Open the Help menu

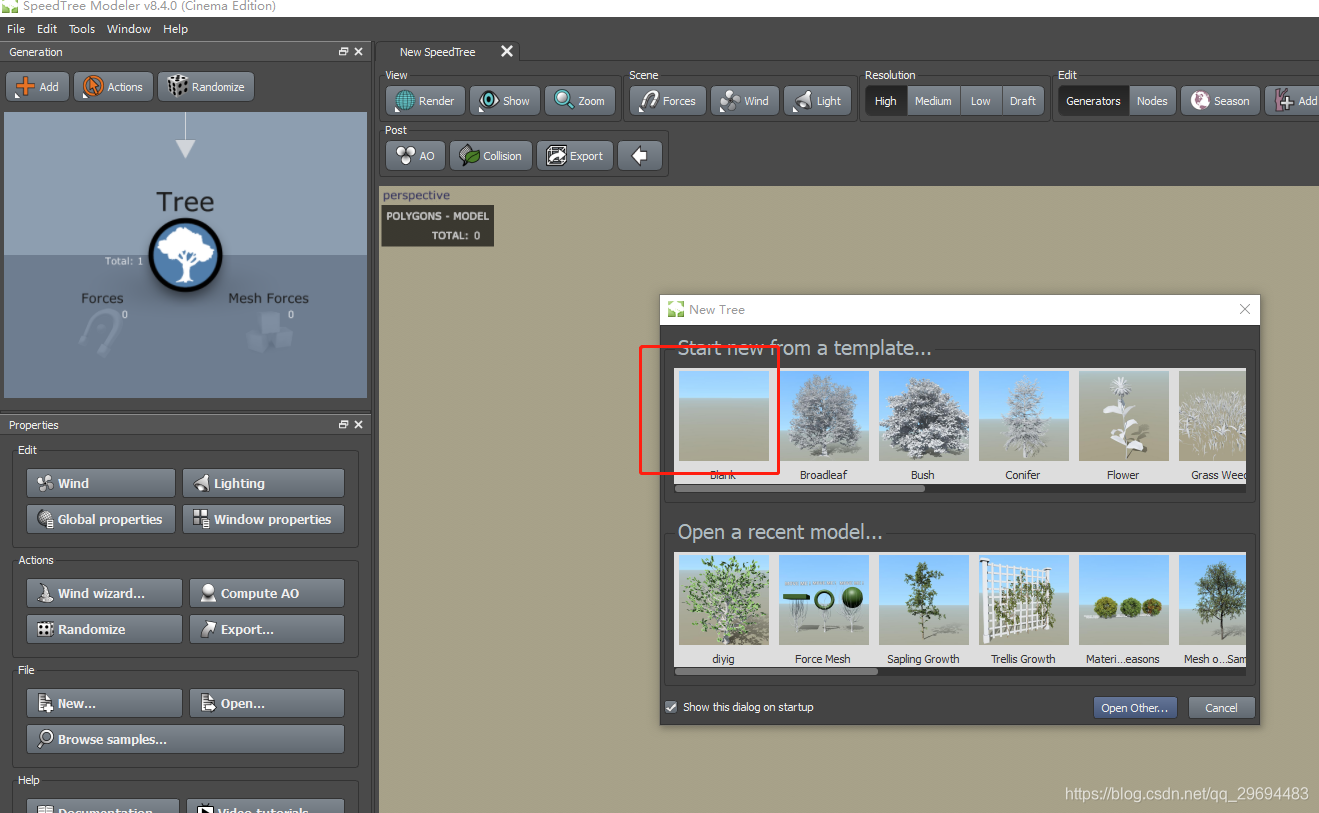coord(175,29)
